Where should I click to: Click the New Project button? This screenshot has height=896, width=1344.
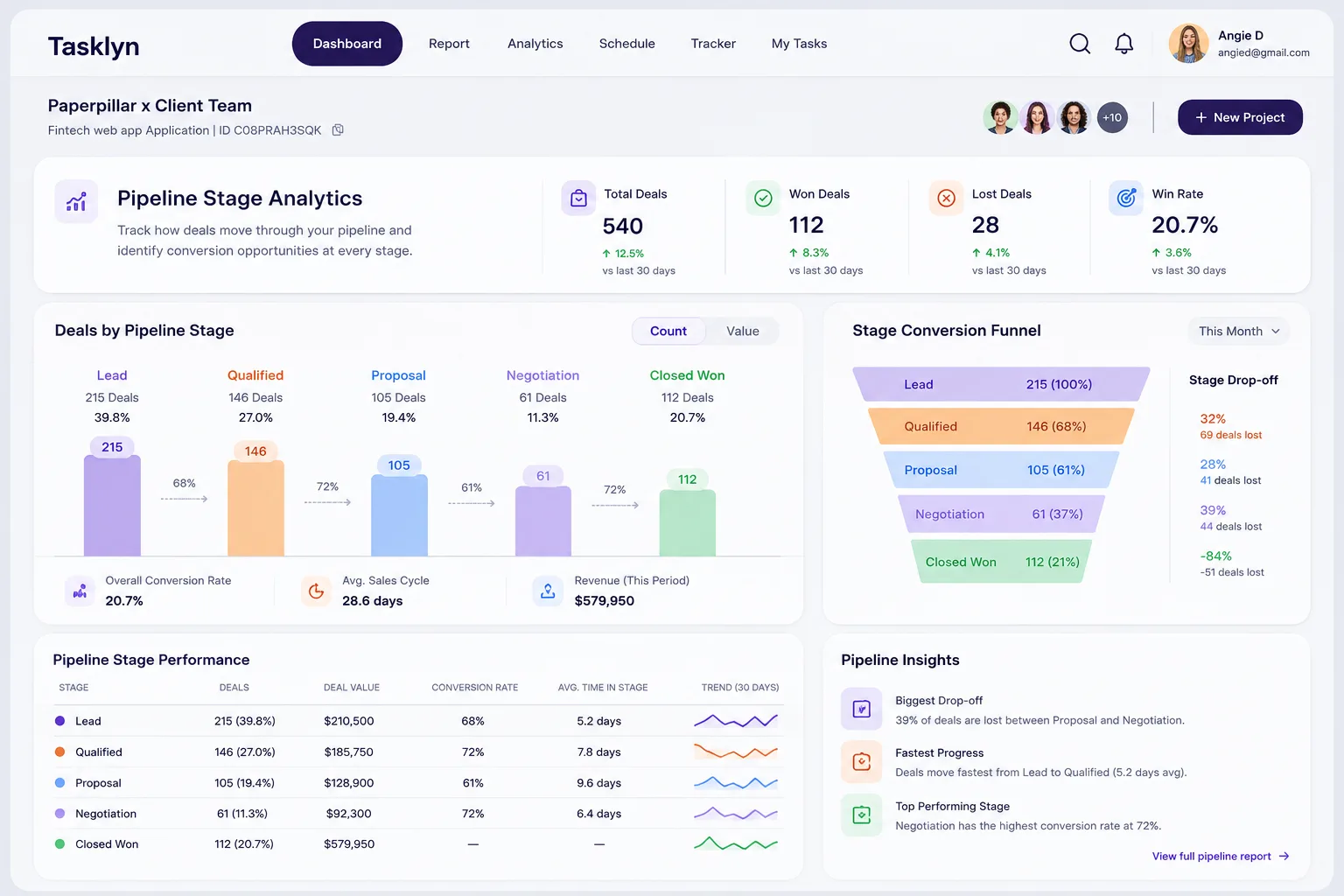1240,117
